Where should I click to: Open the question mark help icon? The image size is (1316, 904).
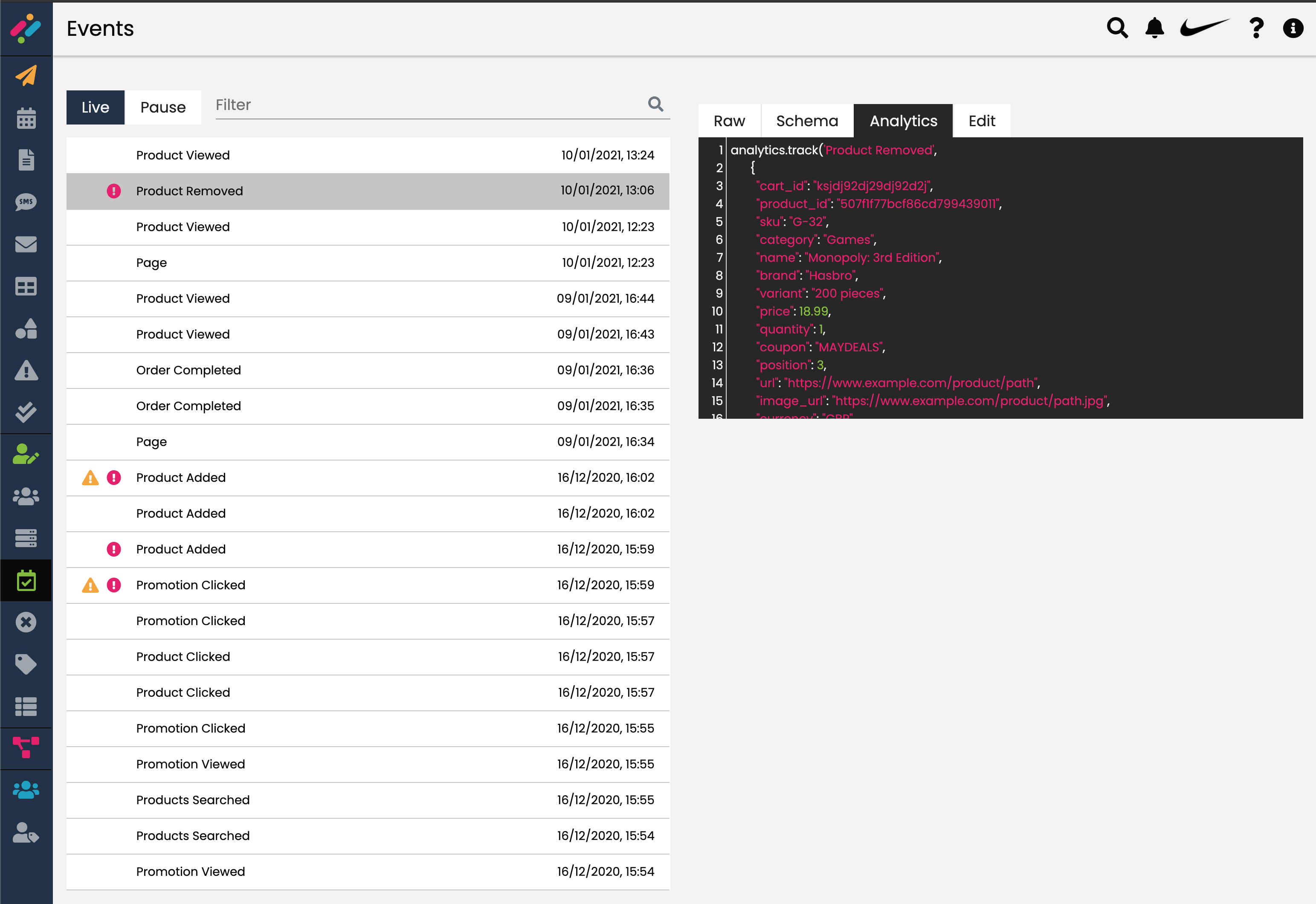(x=1256, y=28)
